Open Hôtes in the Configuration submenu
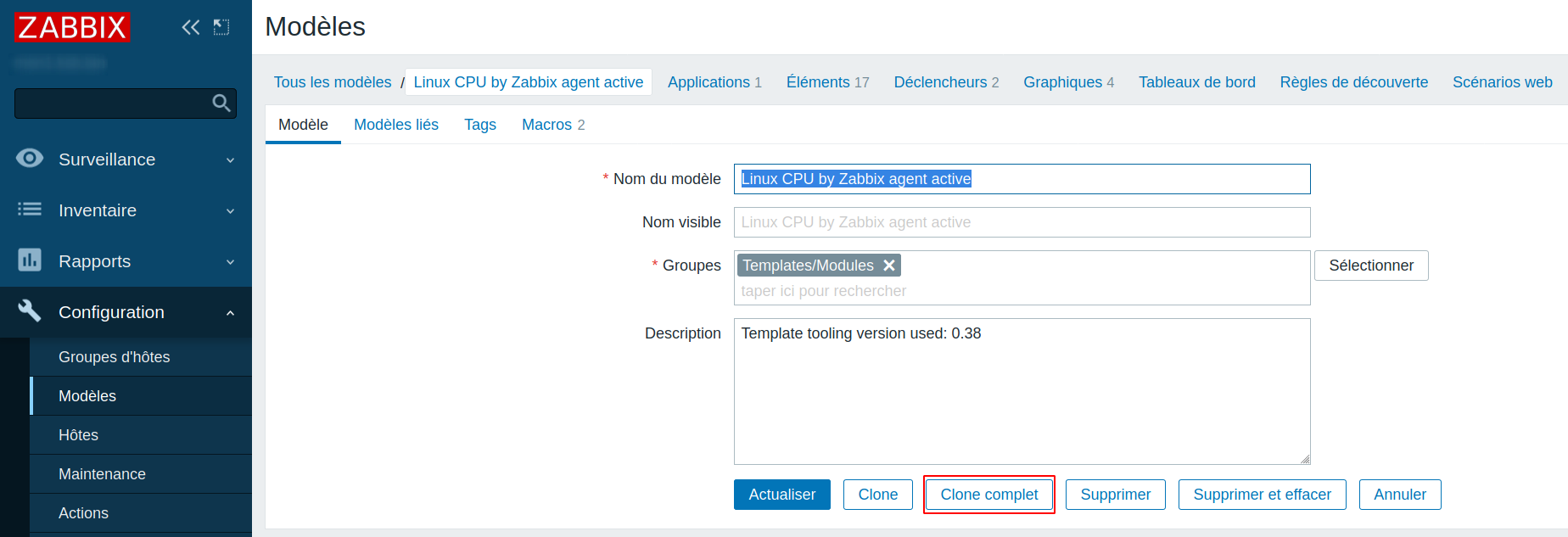The width and height of the screenshot is (1568, 537). tap(78, 435)
